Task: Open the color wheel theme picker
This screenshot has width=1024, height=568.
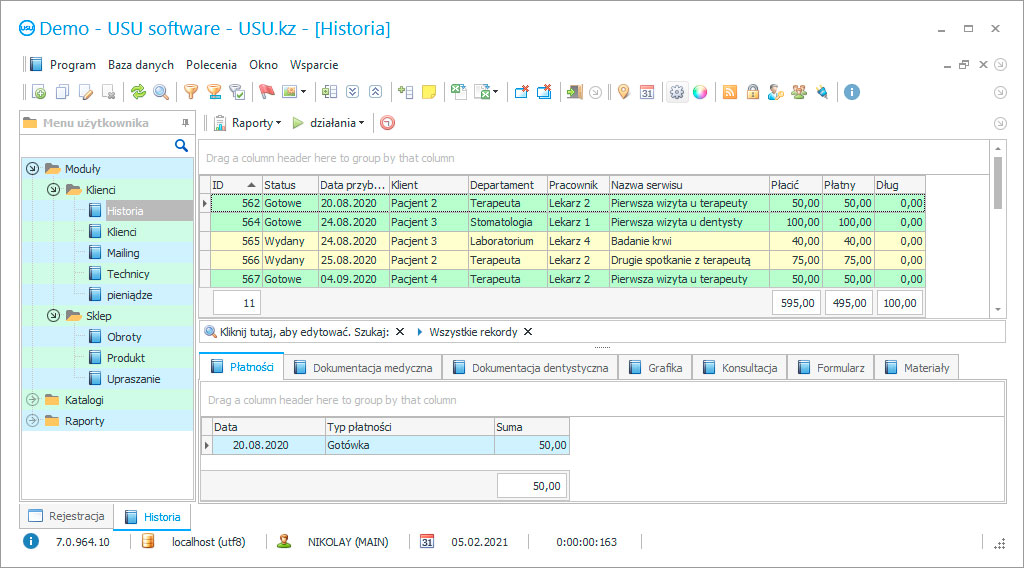Action: click(700, 92)
